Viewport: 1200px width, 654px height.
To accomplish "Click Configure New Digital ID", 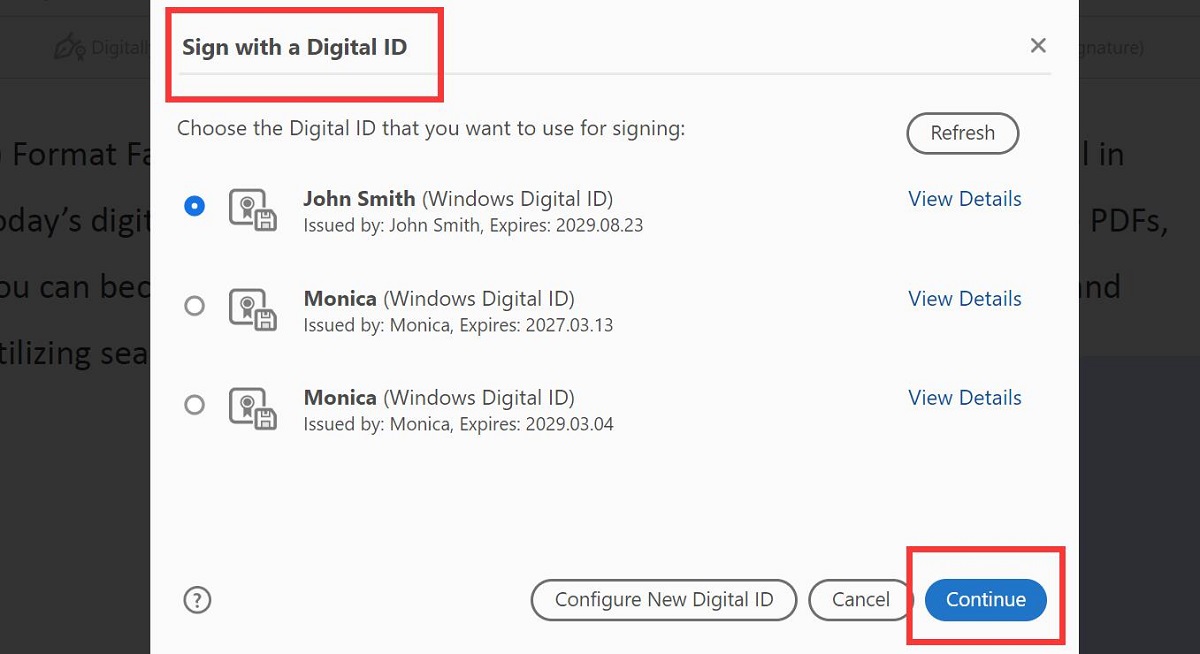I will tap(663, 600).
